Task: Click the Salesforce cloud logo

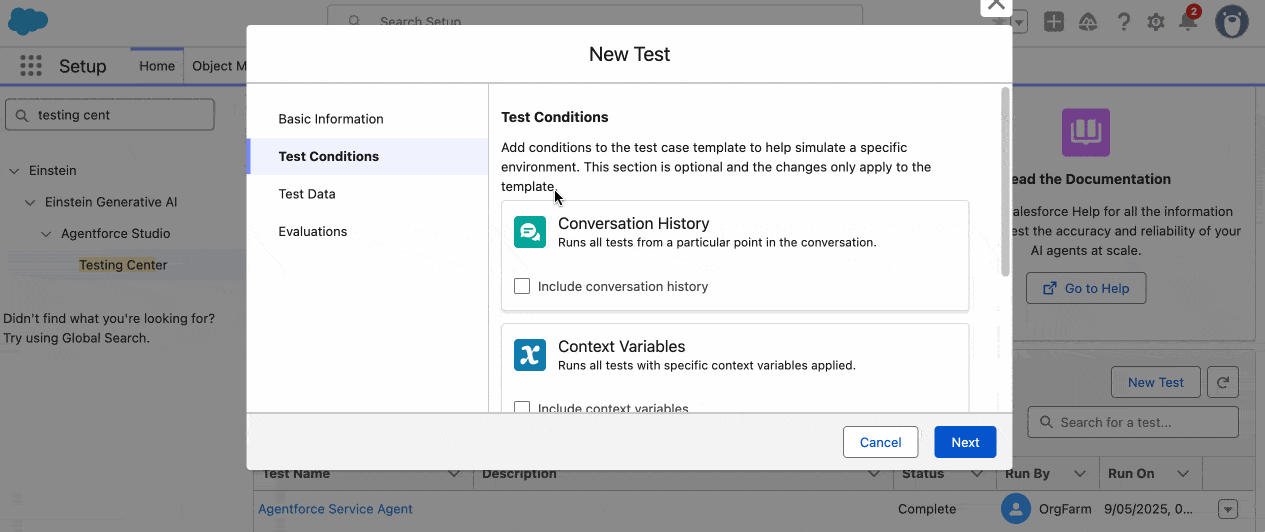Action: click(x=28, y=20)
